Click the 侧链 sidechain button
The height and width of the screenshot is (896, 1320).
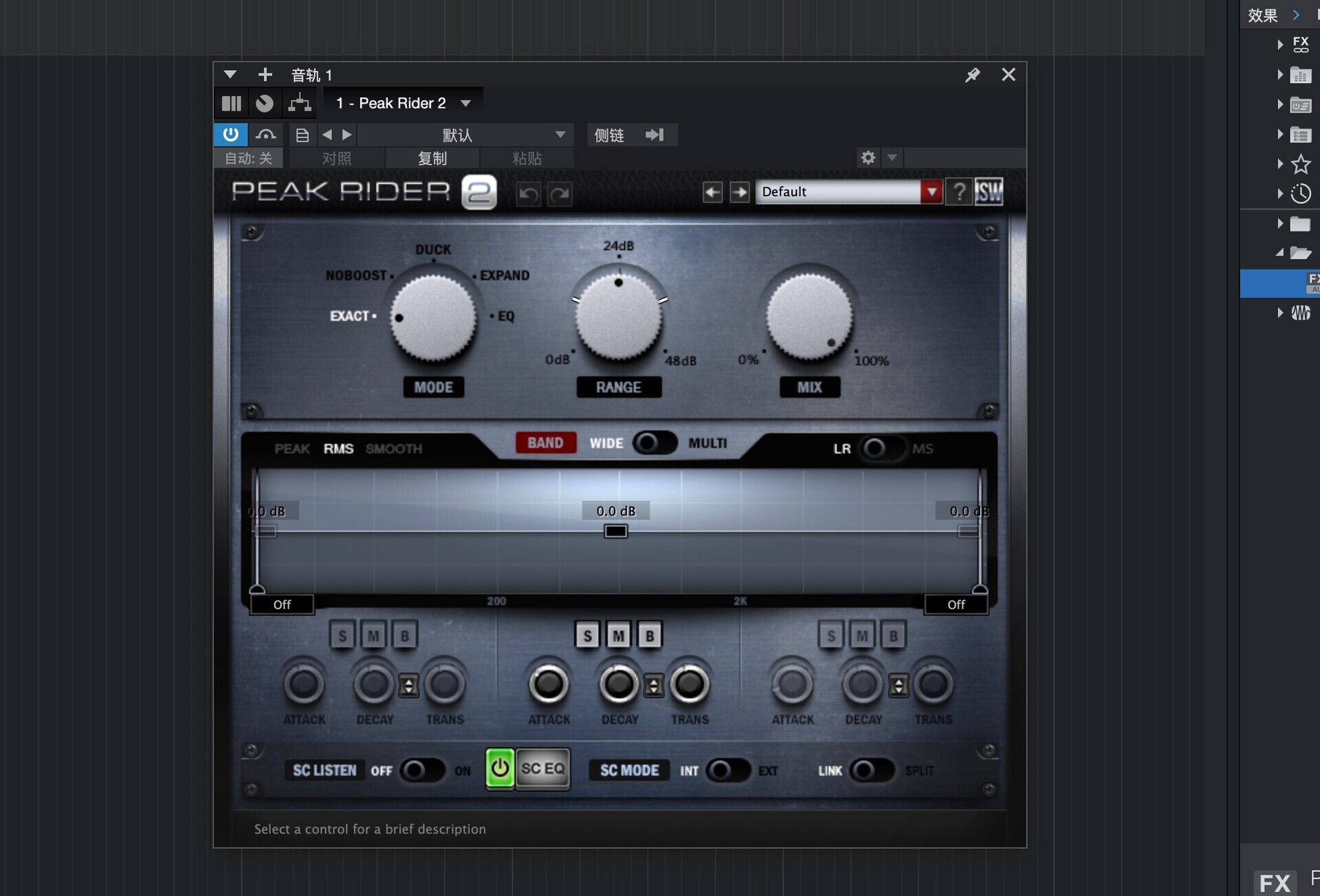point(609,135)
